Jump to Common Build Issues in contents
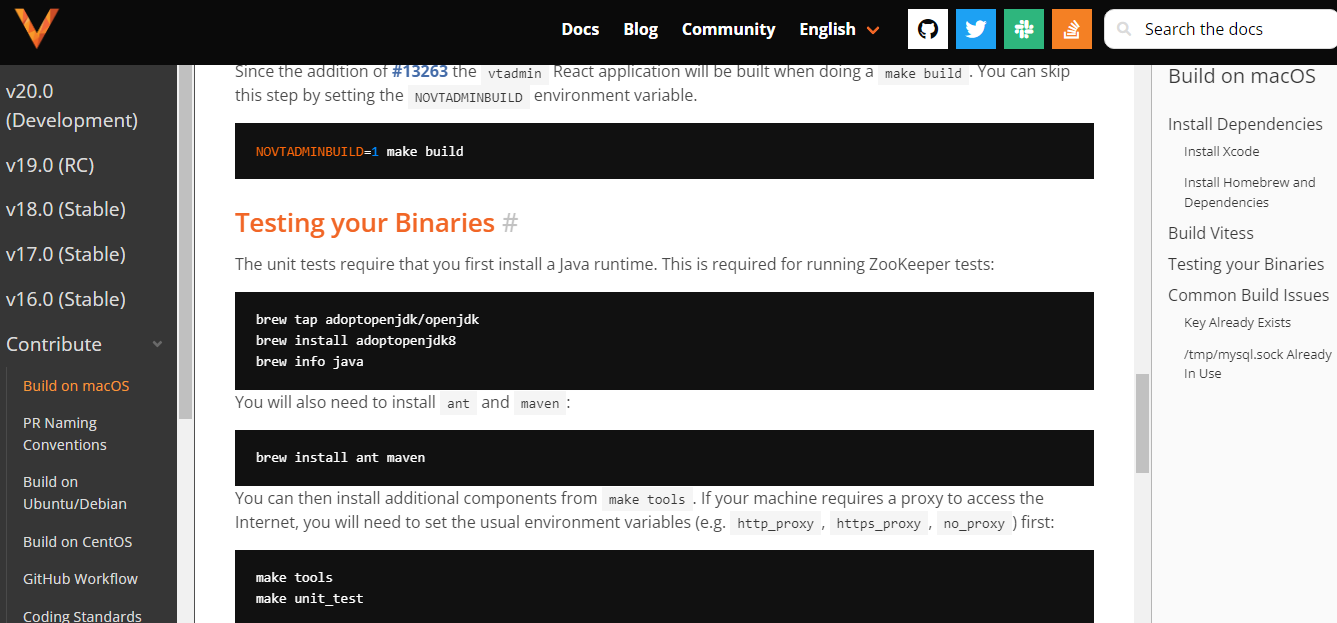This screenshot has height=623, width=1337. 1249,295
